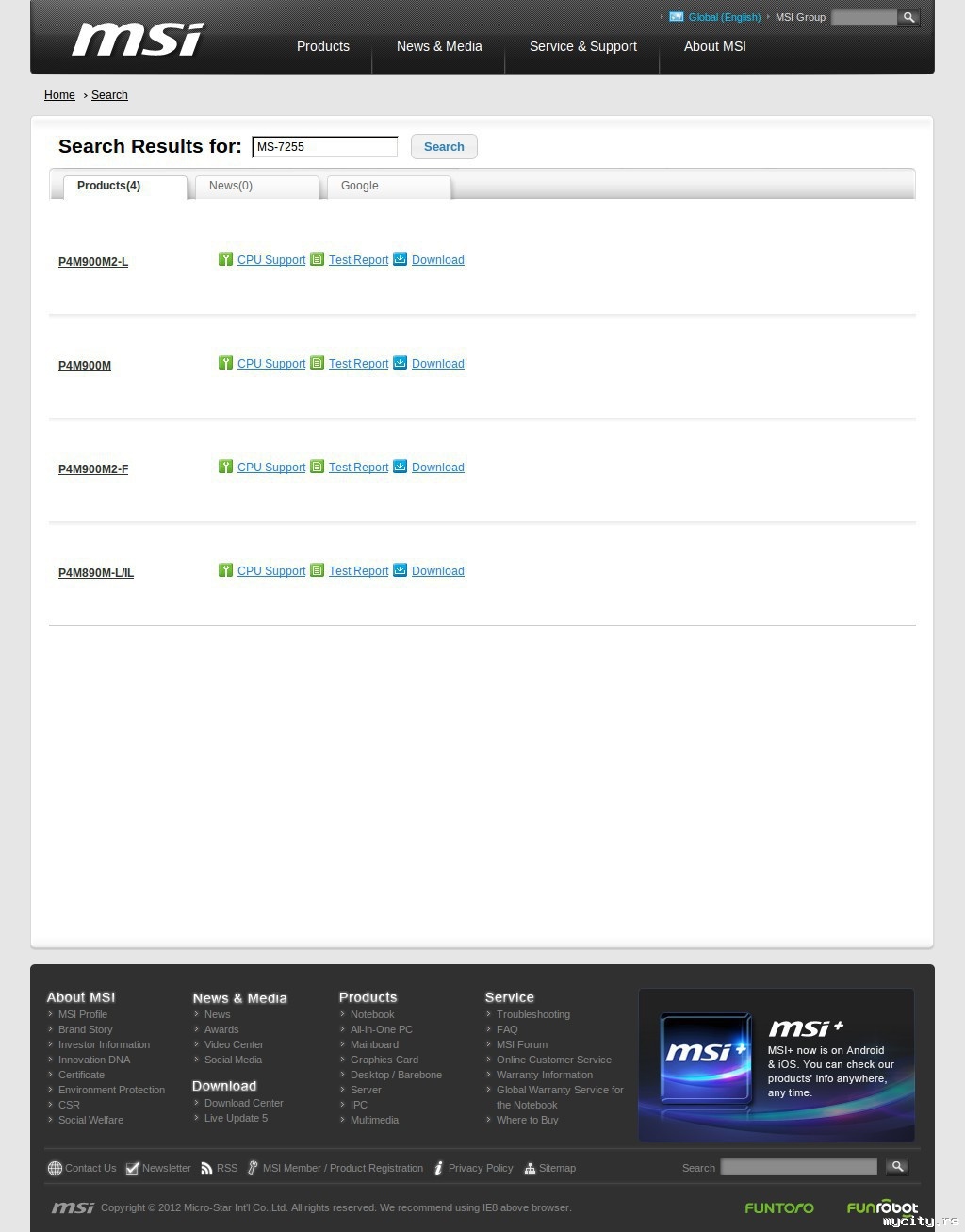The height and width of the screenshot is (1232, 965).
Task: Click CPU Support icon for P4M900M
Action: pyautogui.click(x=225, y=363)
